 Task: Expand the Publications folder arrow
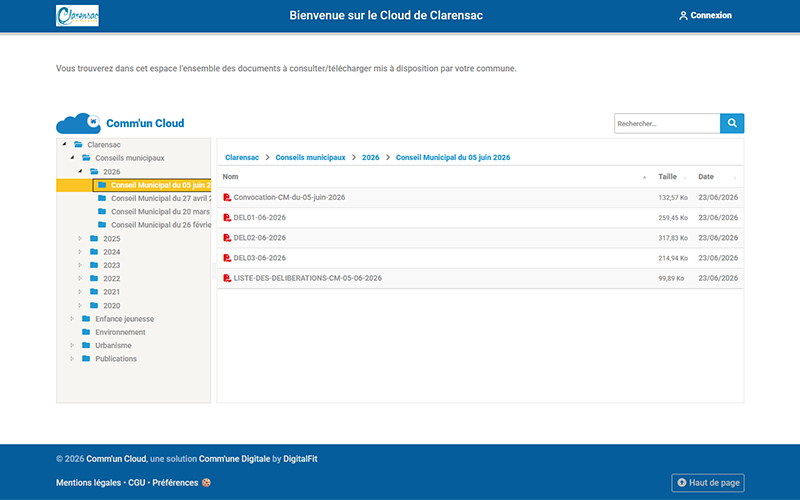tap(72, 358)
